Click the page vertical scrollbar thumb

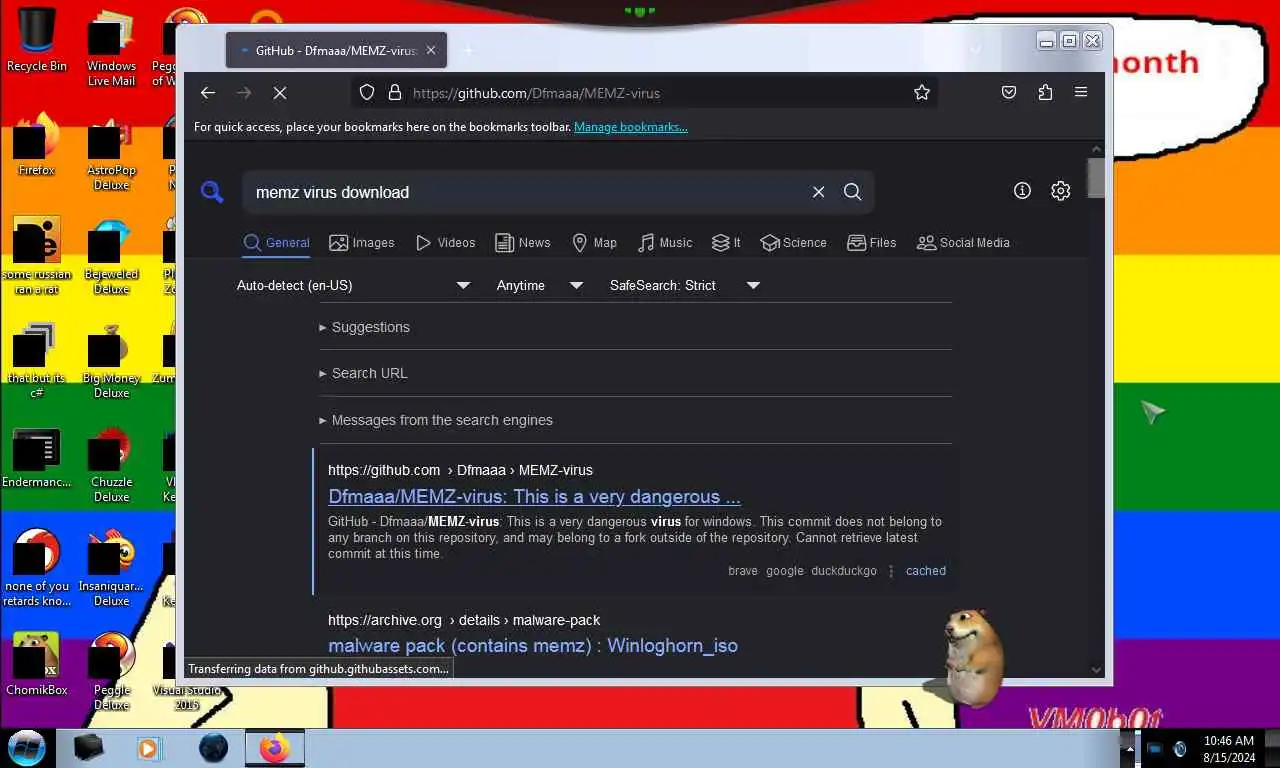[1096, 178]
